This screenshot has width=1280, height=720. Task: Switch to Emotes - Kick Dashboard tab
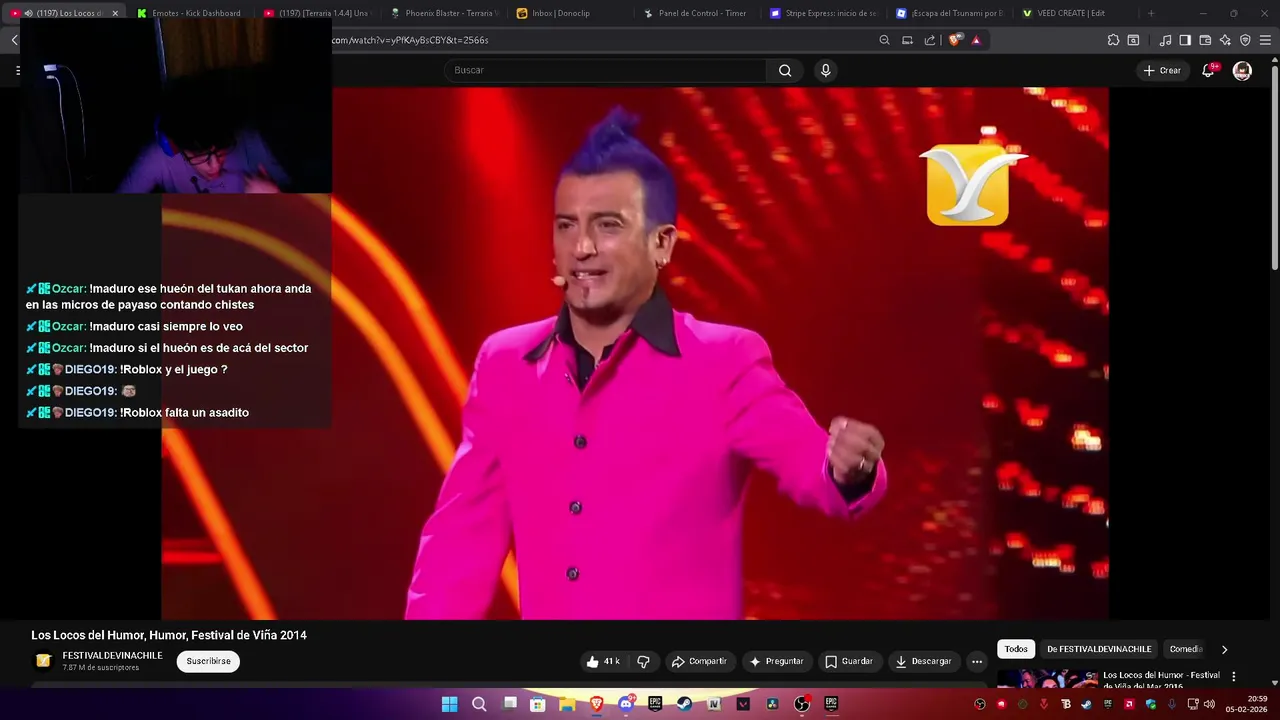click(190, 13)
